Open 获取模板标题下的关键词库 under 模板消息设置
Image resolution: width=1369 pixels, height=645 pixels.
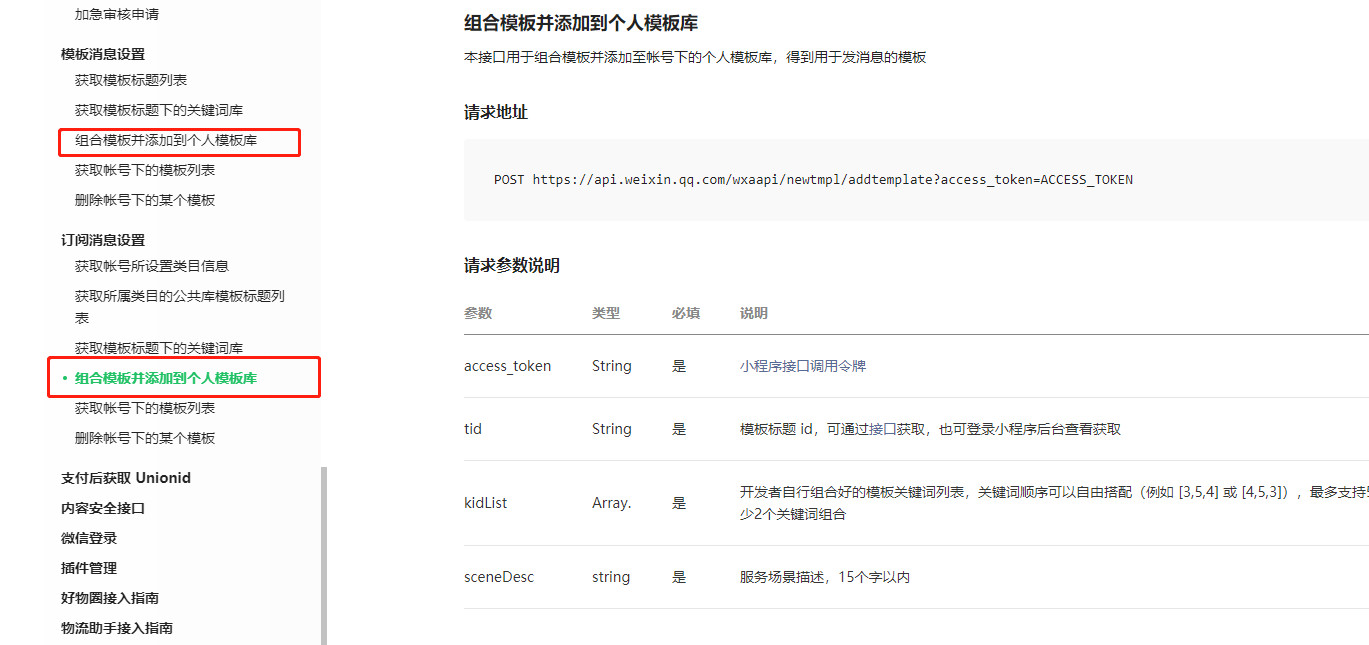pyautogui.click(x=159, y=110)
